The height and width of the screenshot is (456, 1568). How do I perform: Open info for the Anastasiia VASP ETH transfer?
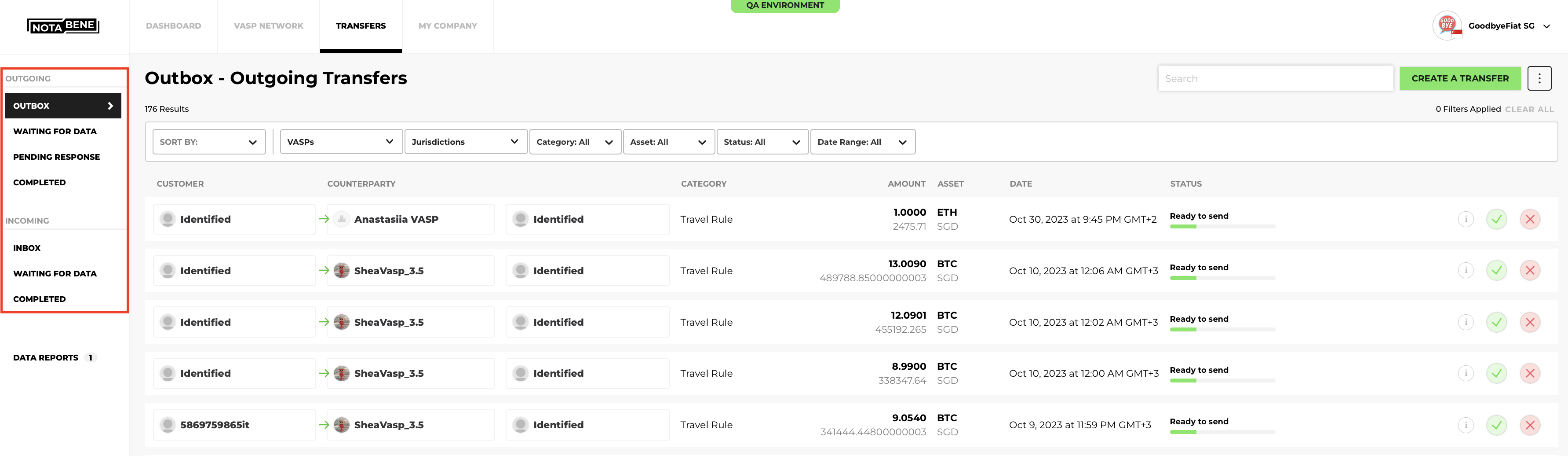click(1466, 219)
